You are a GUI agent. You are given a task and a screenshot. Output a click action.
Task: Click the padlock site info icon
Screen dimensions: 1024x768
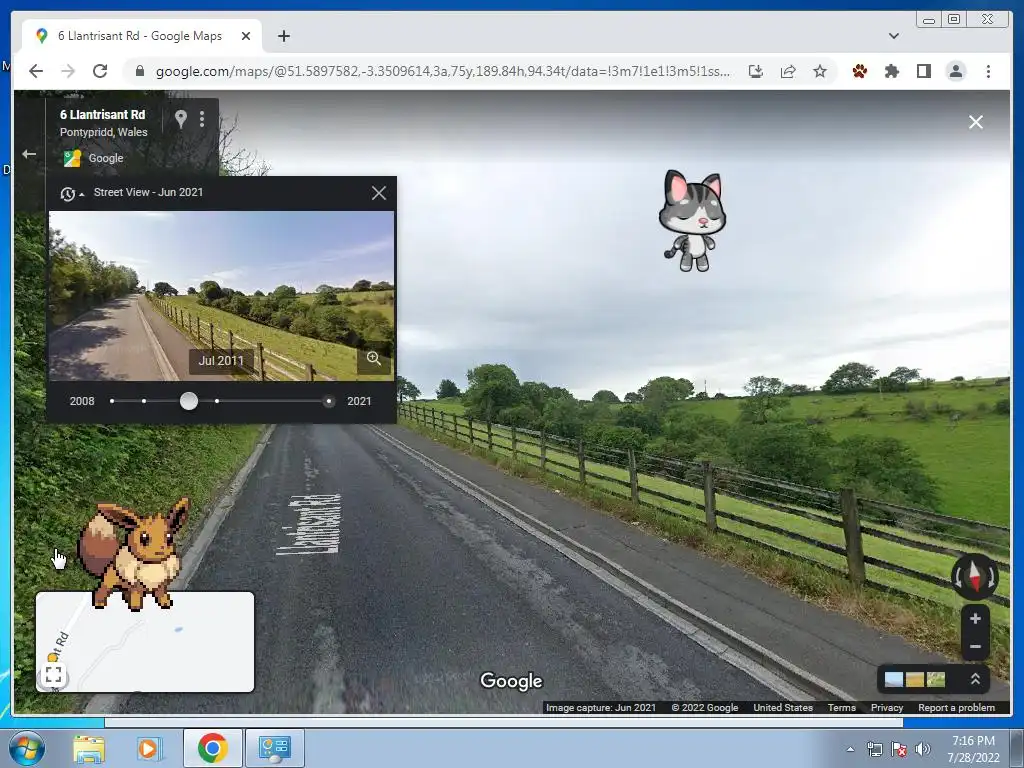coord(139,71)
